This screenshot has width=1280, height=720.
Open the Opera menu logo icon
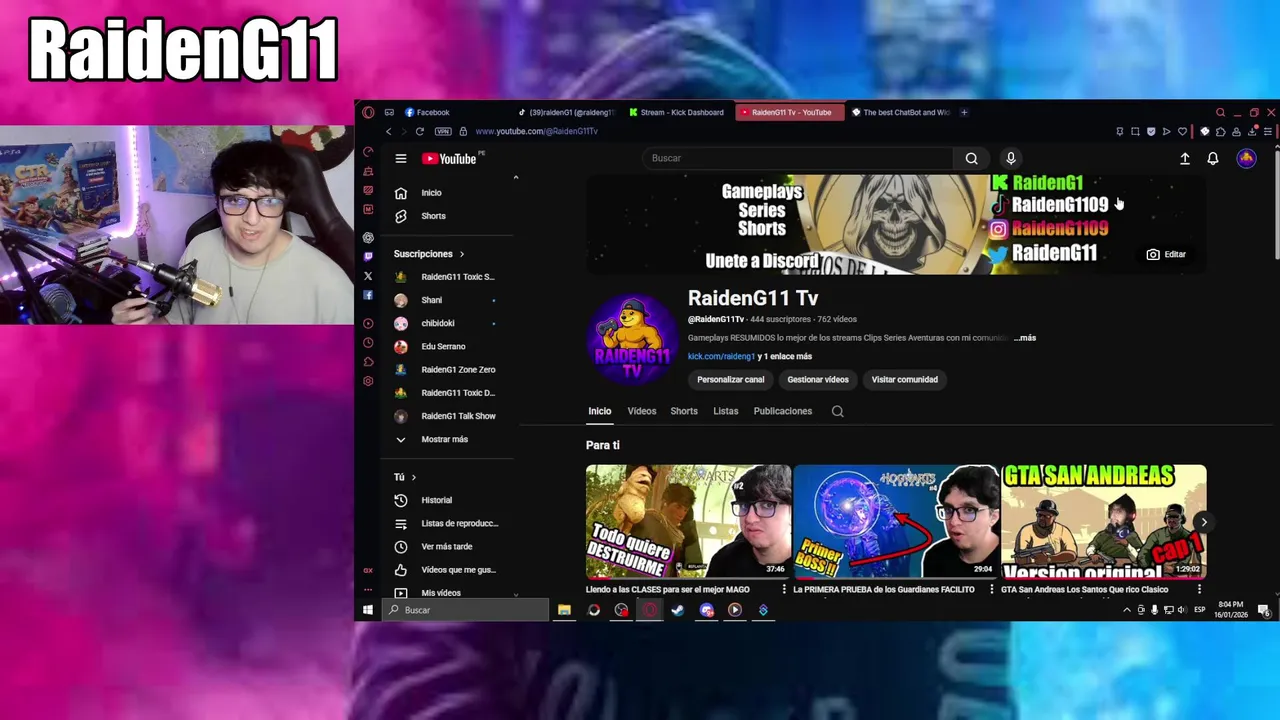coord(368,112)
